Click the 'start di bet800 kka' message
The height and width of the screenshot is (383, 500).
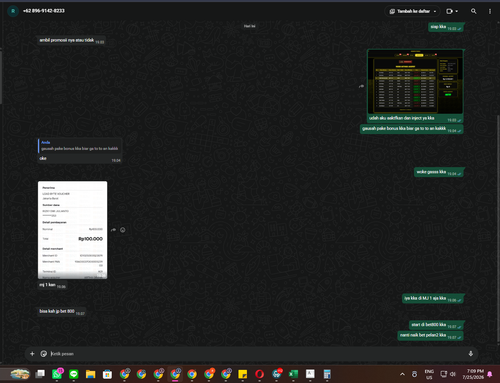click(436, 325)
